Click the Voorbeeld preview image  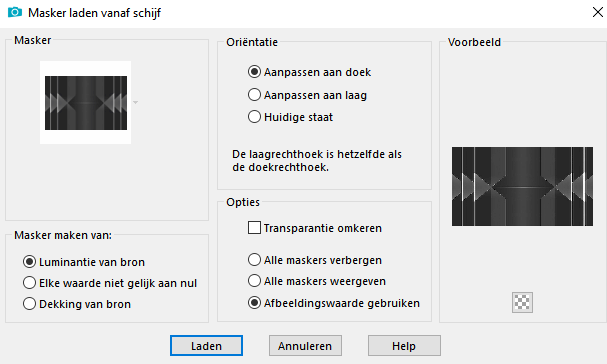point(522,186)
